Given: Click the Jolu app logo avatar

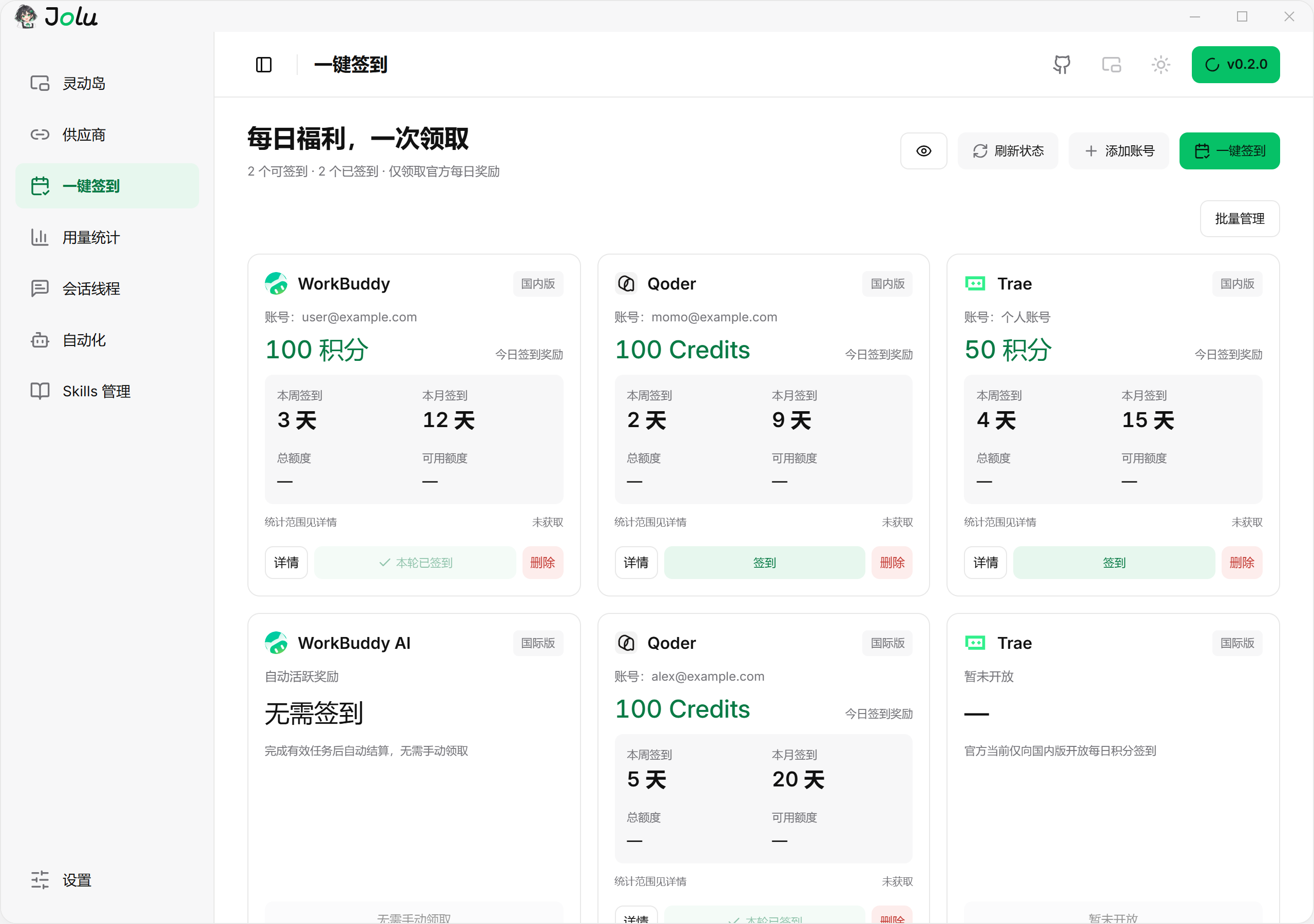Looking at the screenshot, I should point(26,16).
